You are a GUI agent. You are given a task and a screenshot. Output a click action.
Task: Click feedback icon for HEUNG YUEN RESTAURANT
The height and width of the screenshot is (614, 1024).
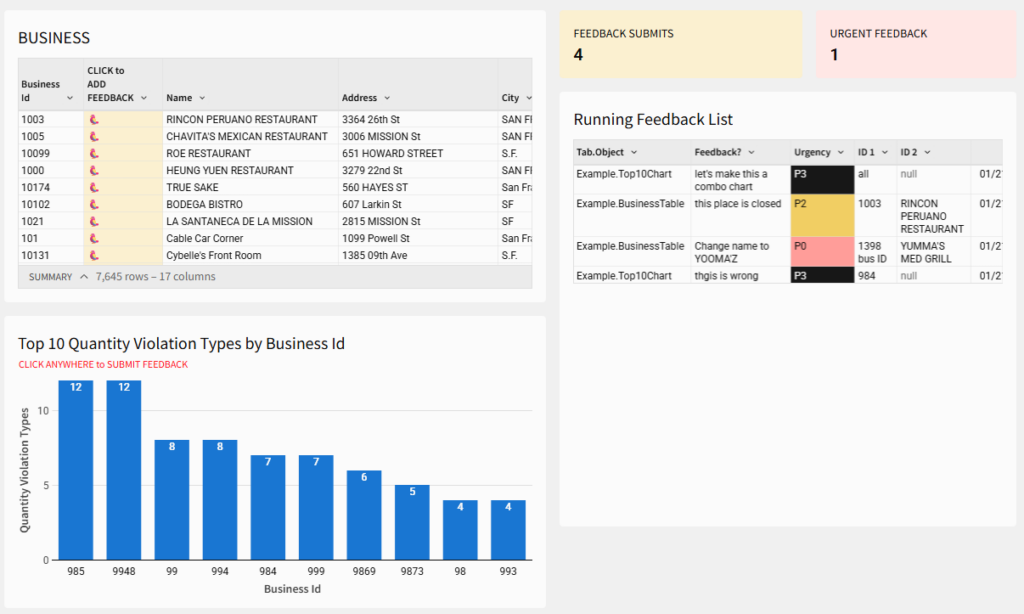tap(94, 171)
